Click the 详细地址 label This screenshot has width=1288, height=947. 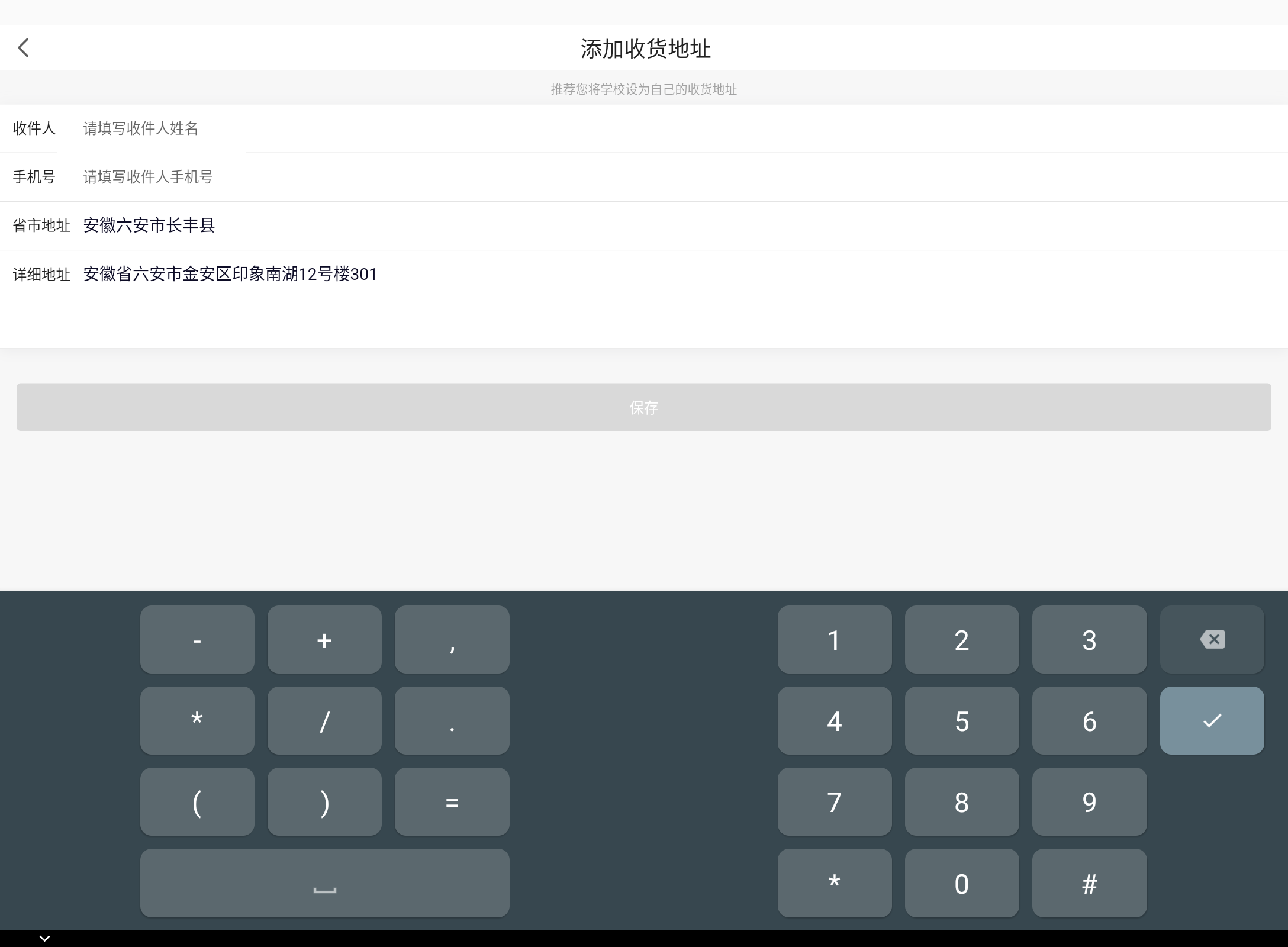pyautogui.click(x=41, y=275)
